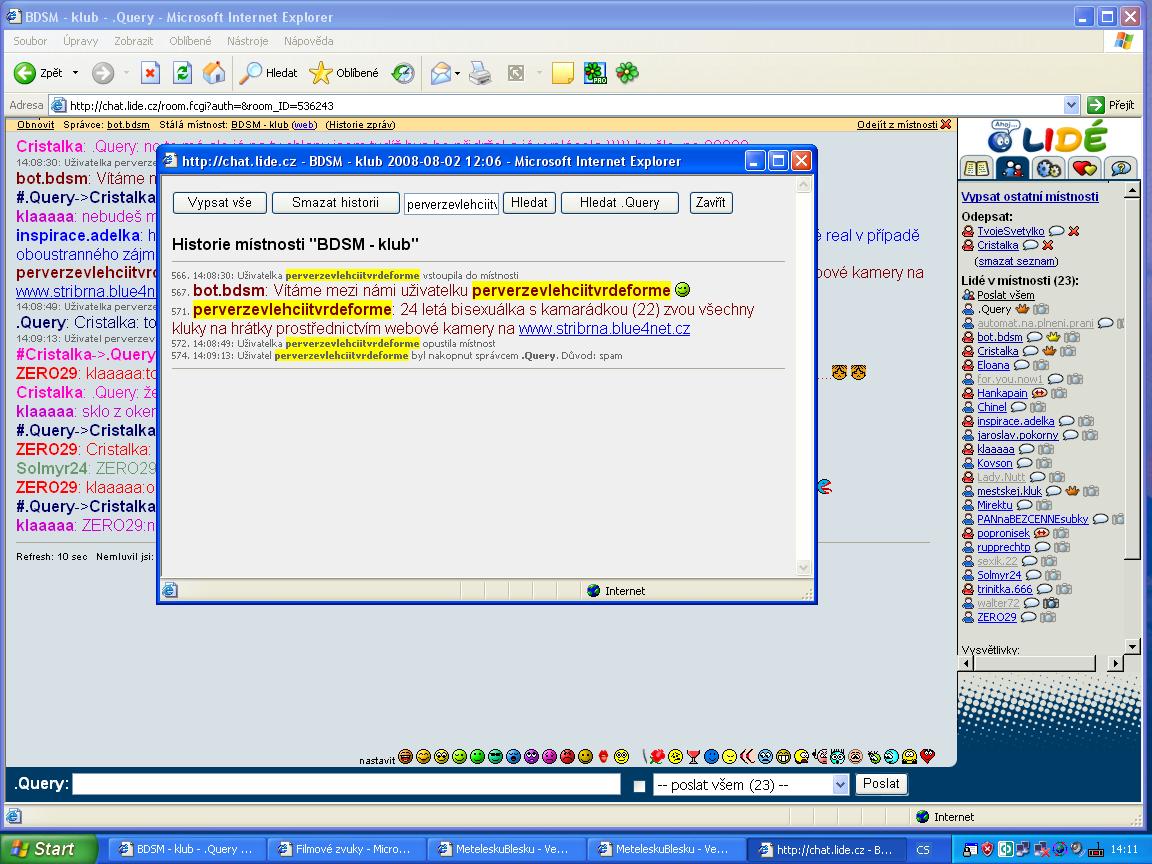Click the Zavřít button in history popup
This screenshot has height=864, width=1152.
[711, 203]
